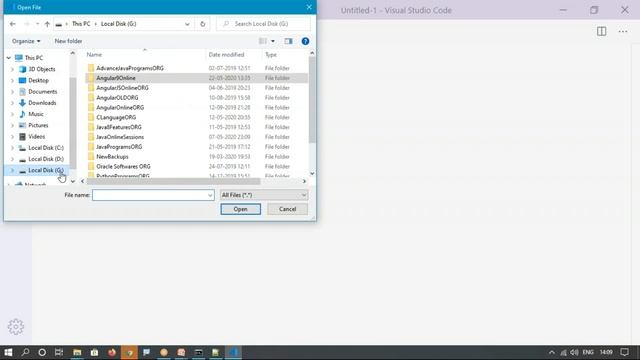Change view layout icon

point(263,41)
